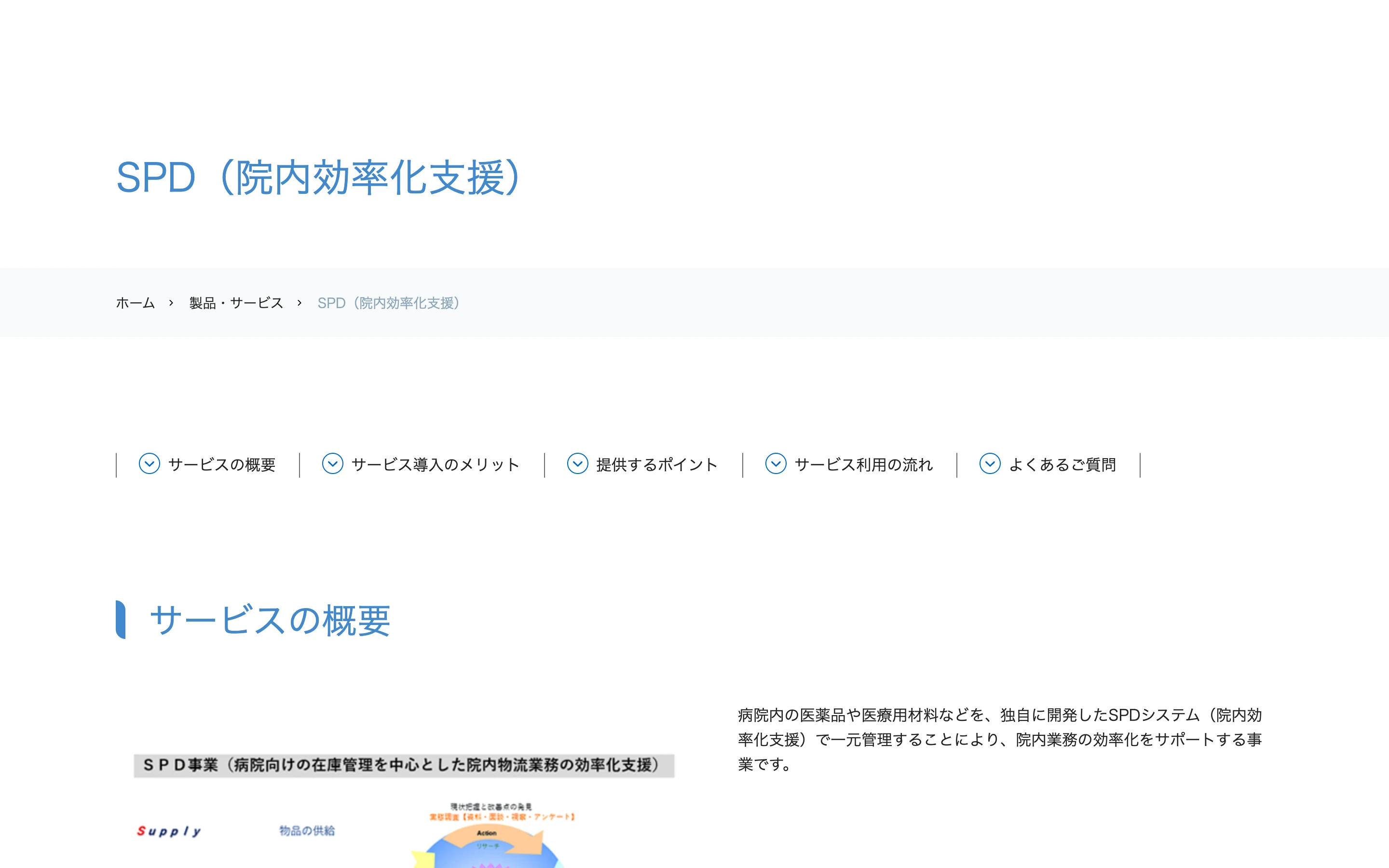1389x868 pixels.
Task: Click the chevron icon beside サービス導入のメリット
Action: click(x=332, y=463)
